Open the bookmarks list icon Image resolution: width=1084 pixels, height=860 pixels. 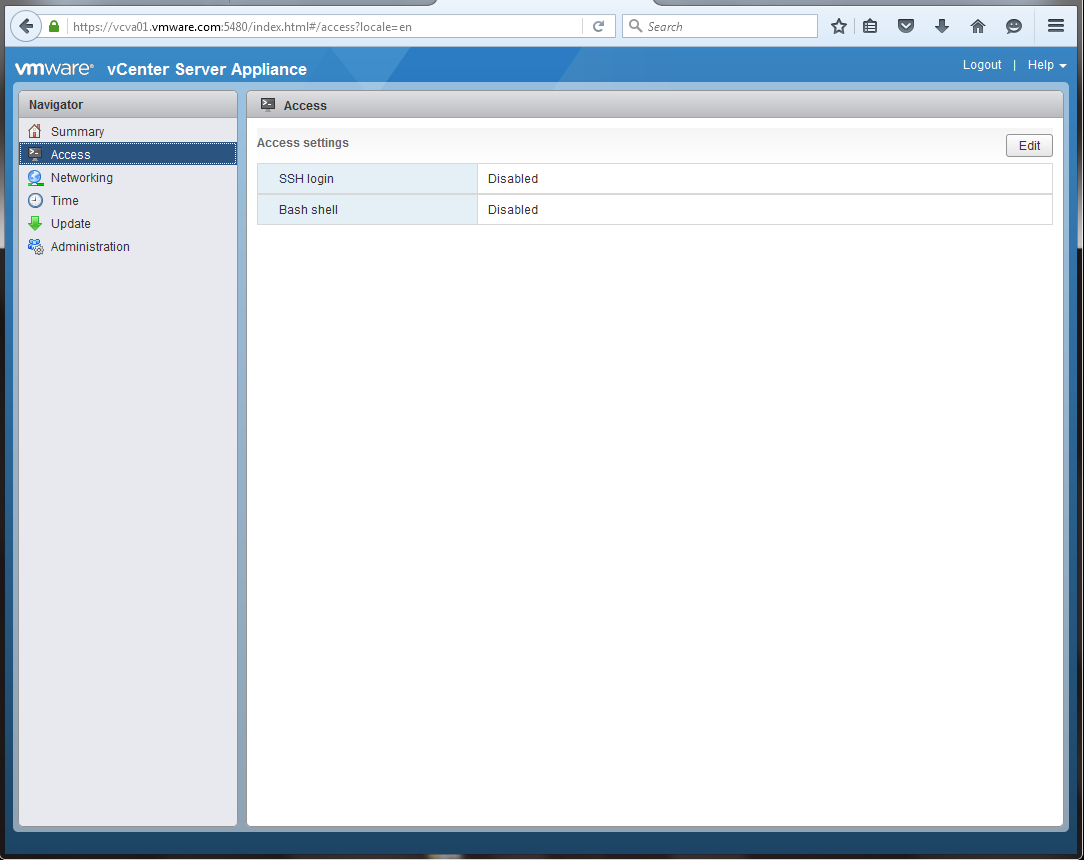point(870,26)
